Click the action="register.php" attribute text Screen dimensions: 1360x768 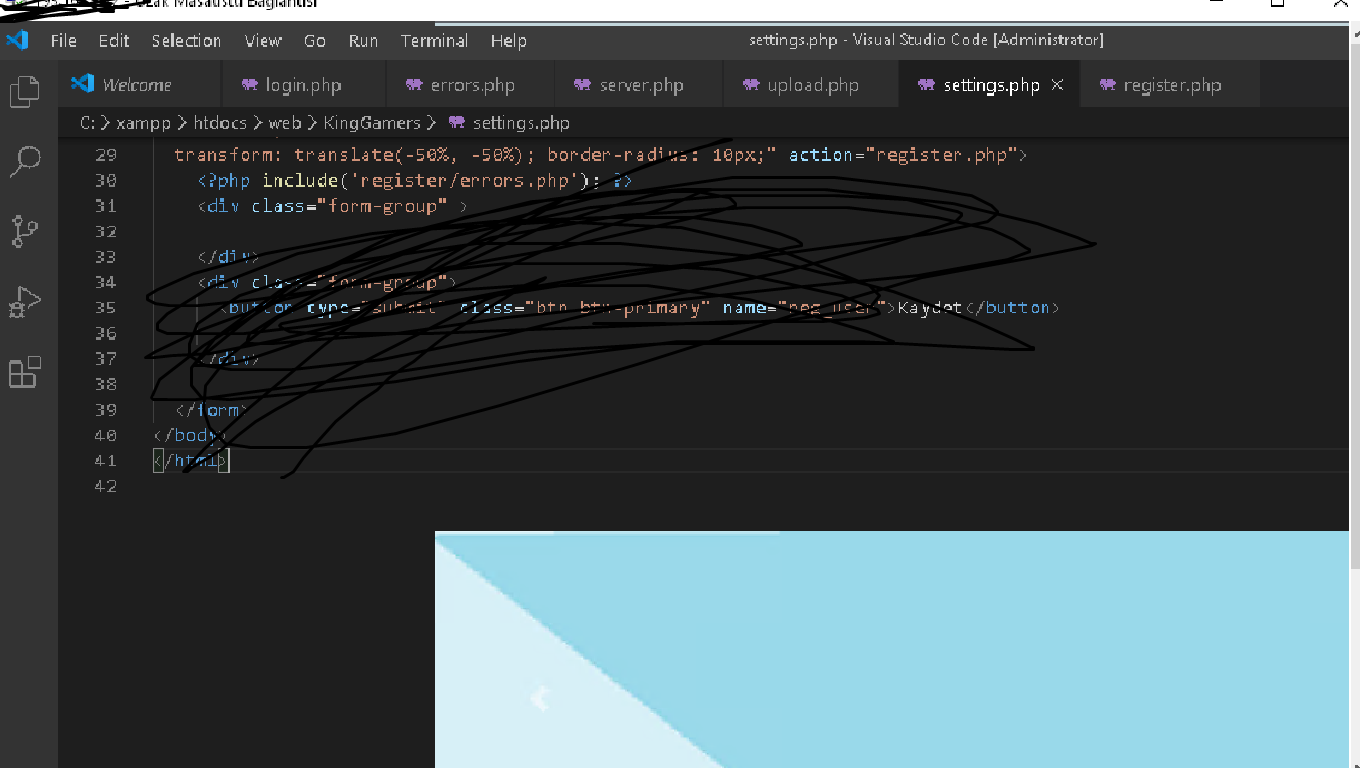point(903,155)
